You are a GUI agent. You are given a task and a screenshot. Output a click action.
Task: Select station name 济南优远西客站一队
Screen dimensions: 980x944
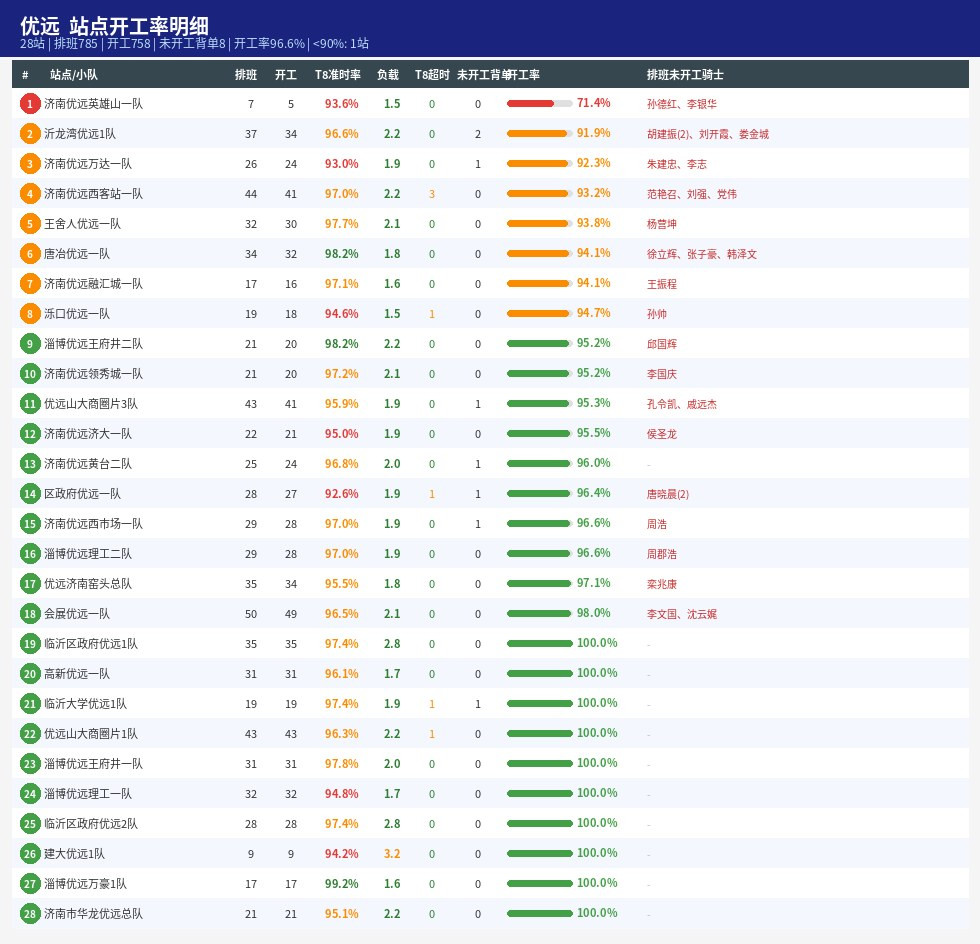pos(93,194)
